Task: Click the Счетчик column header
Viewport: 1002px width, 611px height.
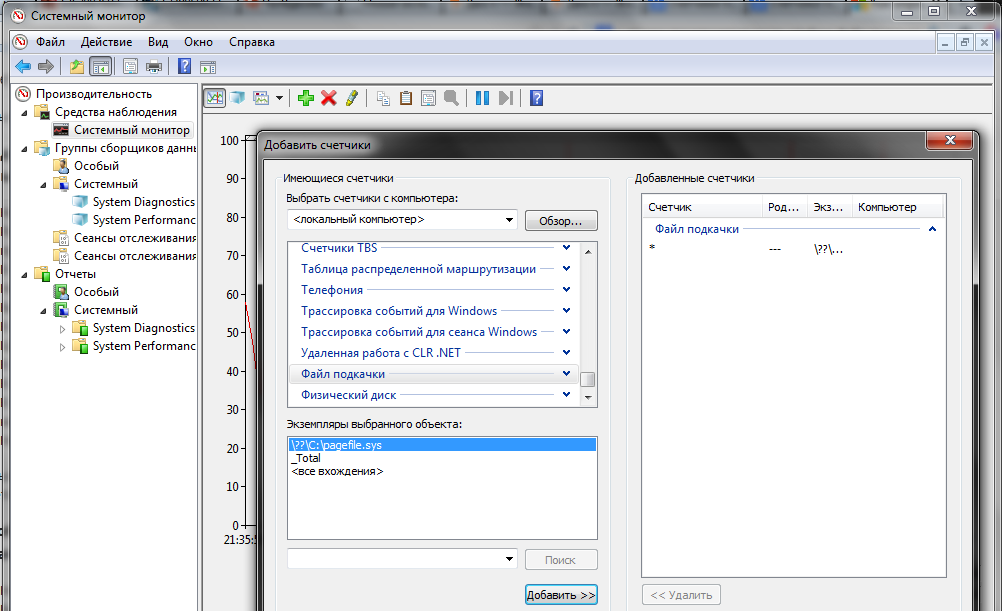Action: (x=702, y=207)
